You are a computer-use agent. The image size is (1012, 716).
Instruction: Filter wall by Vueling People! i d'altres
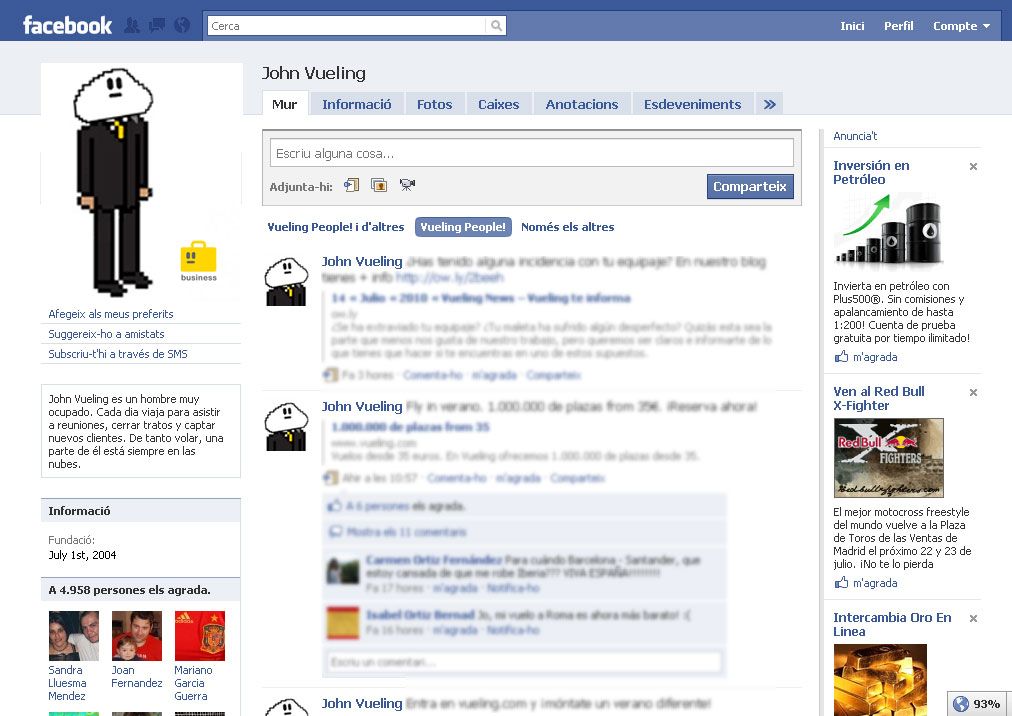click(336, 227)
